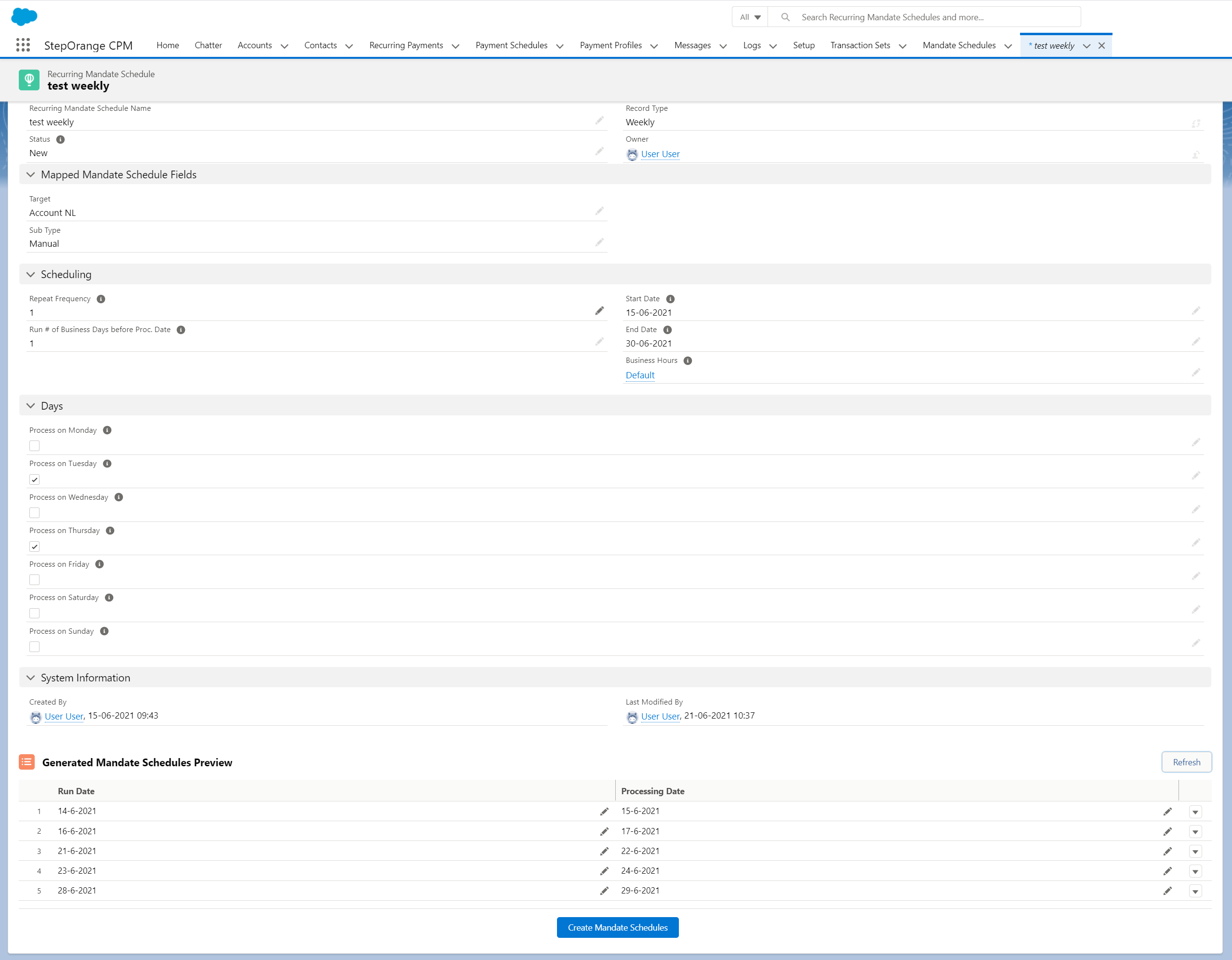
Task: Edit the Start Date using its pencil icon
Action: (x=1196, y=310)
